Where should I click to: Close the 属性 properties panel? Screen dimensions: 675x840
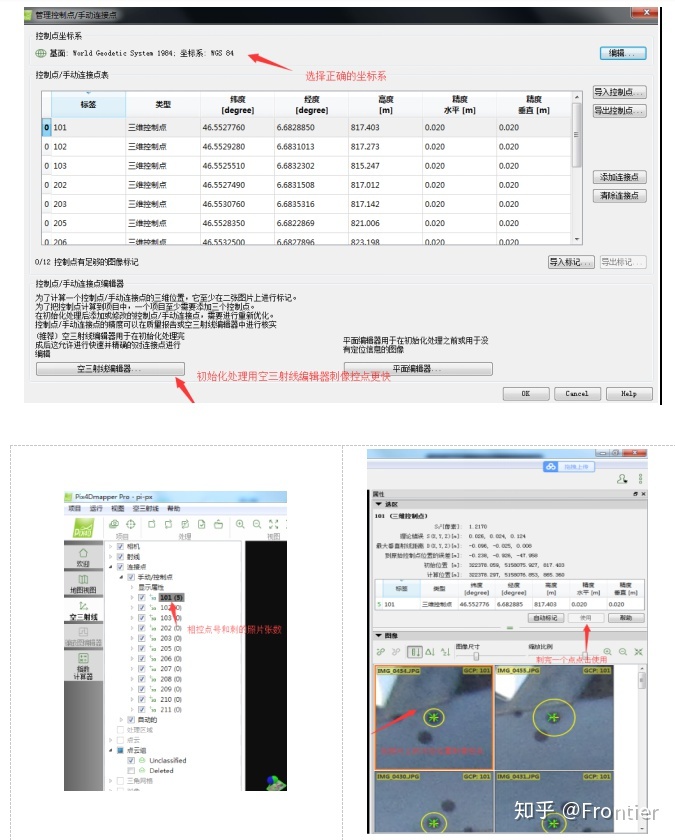(x=643, y=494)
